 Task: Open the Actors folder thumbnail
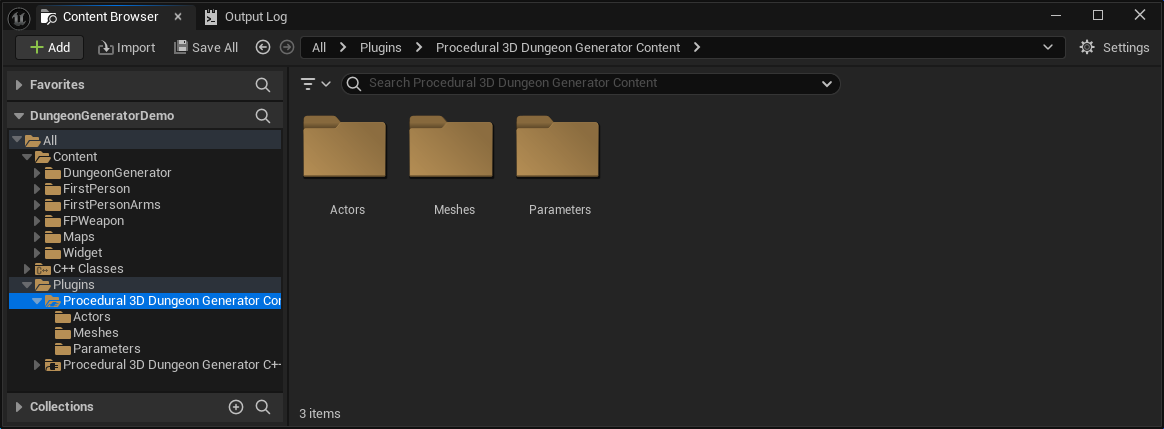(344, 147)
